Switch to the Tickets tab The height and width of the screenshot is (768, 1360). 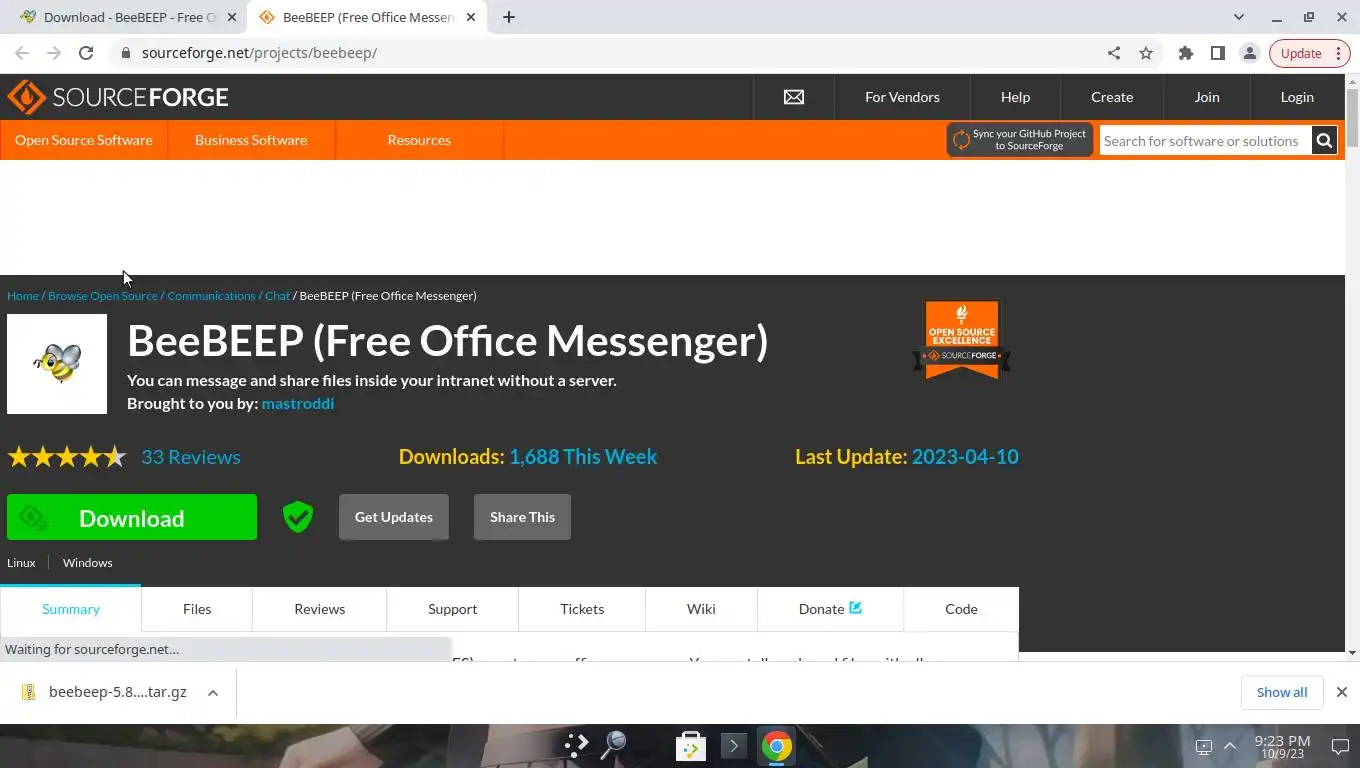[x=582, y=608]
